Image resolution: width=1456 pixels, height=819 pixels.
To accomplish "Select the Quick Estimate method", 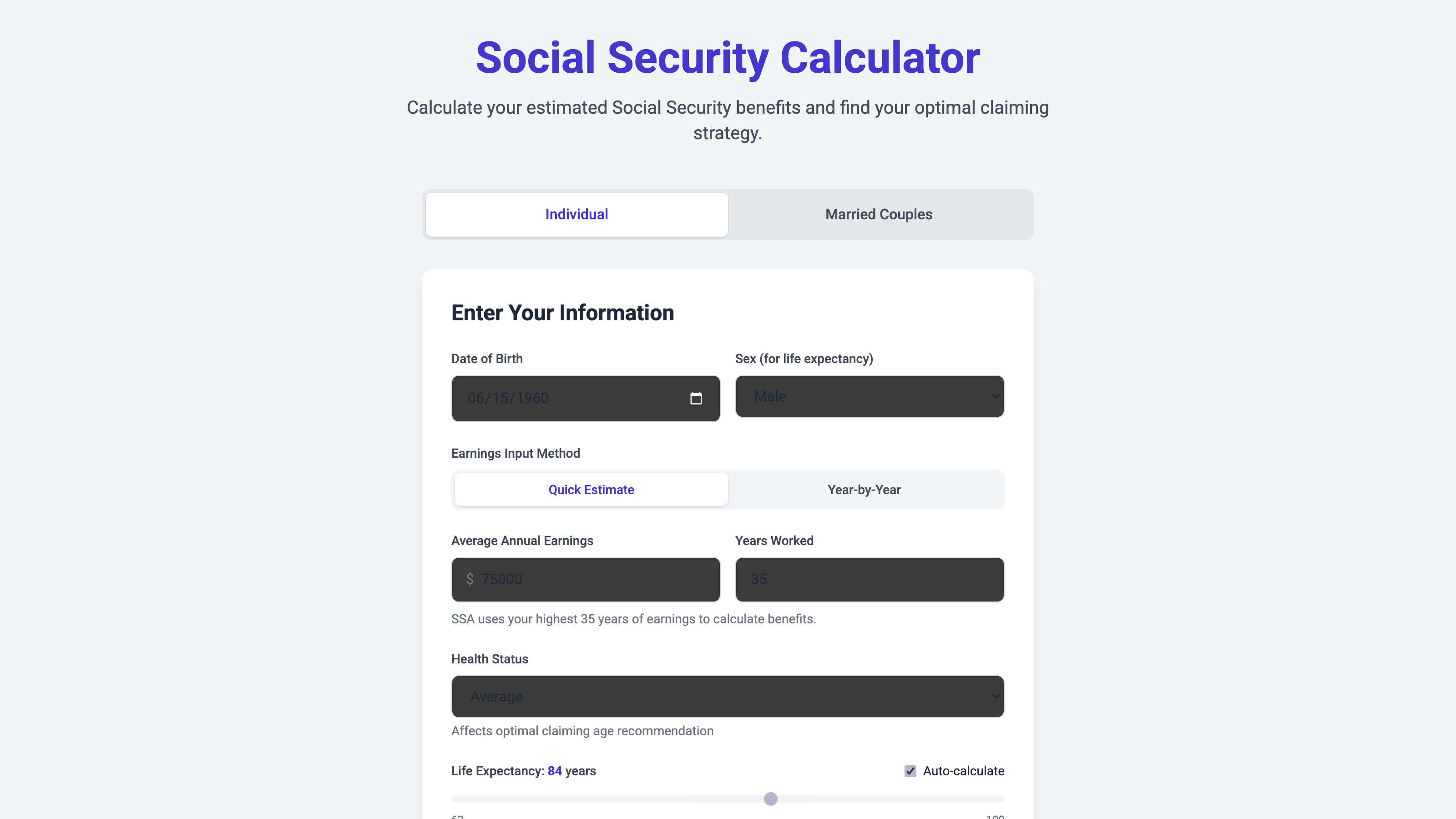I will [591, 490].
